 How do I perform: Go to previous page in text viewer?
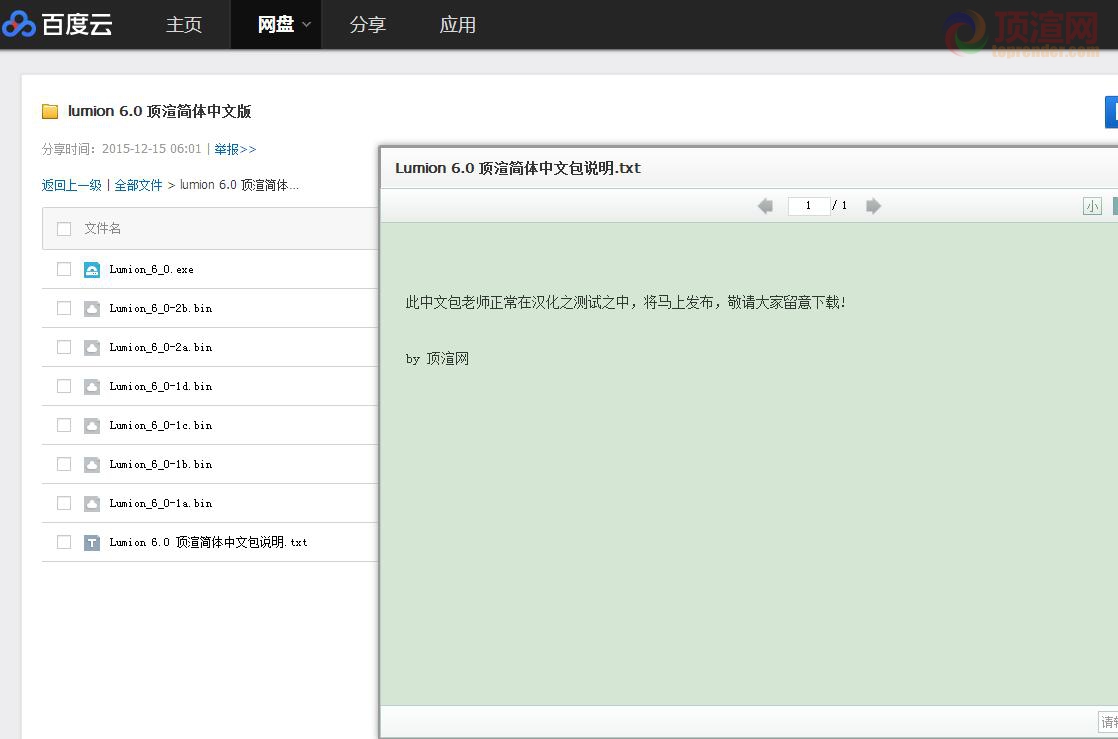[765, 206]
